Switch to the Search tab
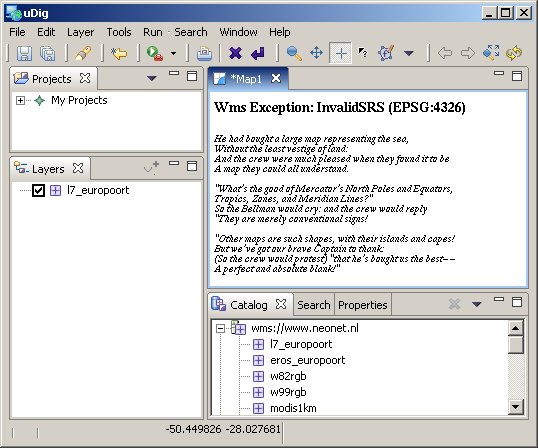538x448 pixels. [314, 305]
